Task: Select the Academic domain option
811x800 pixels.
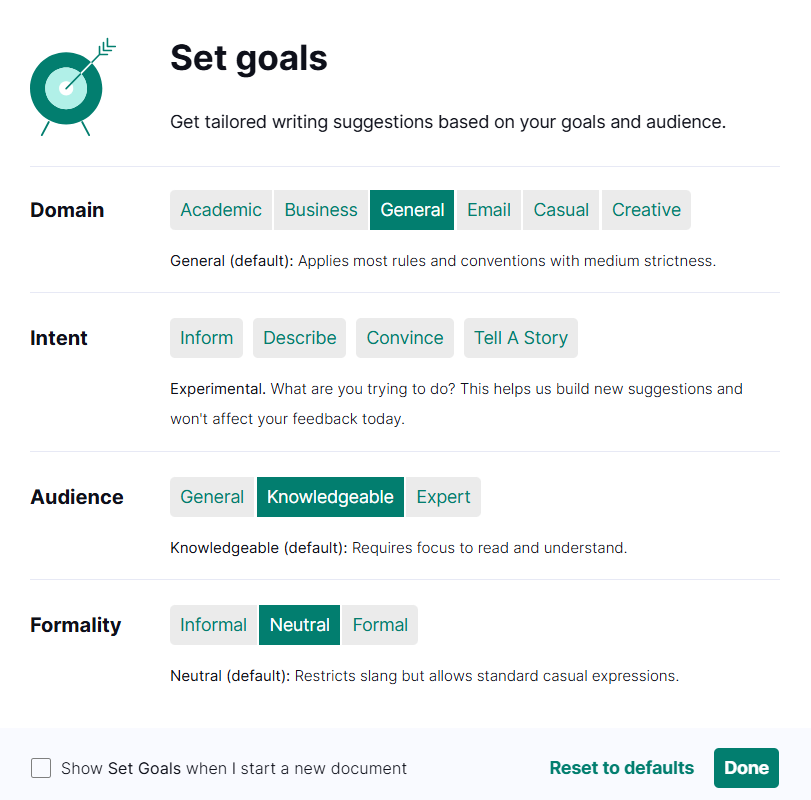Action: 221,210
